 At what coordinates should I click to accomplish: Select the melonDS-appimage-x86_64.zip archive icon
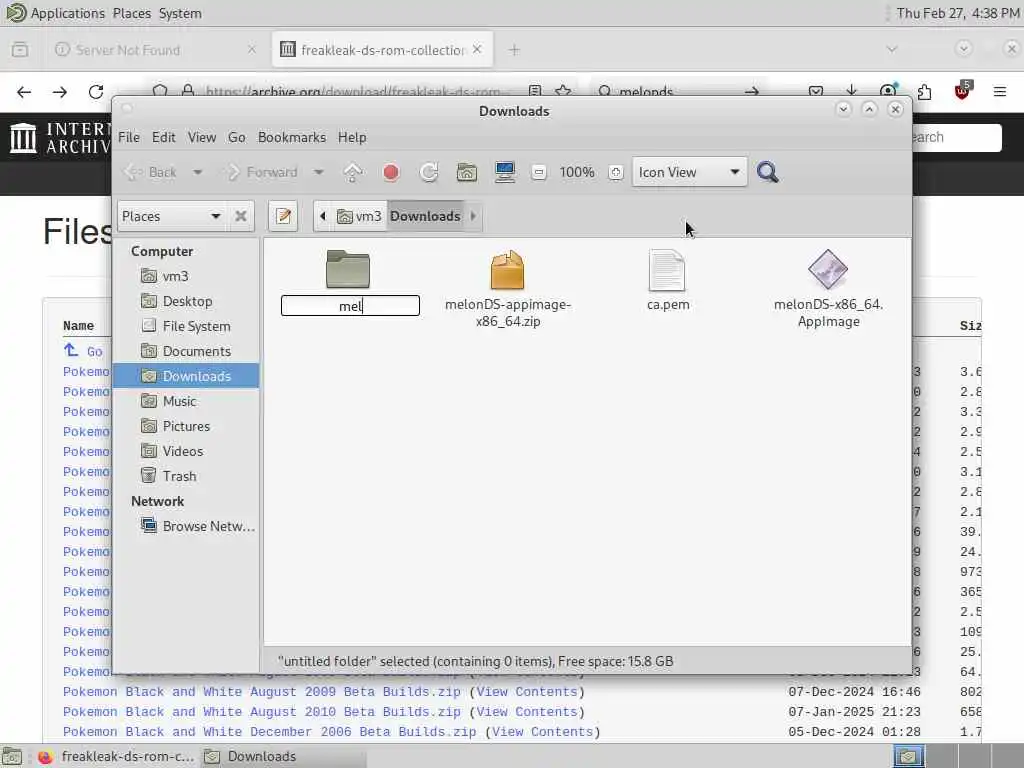coord(507,270)
